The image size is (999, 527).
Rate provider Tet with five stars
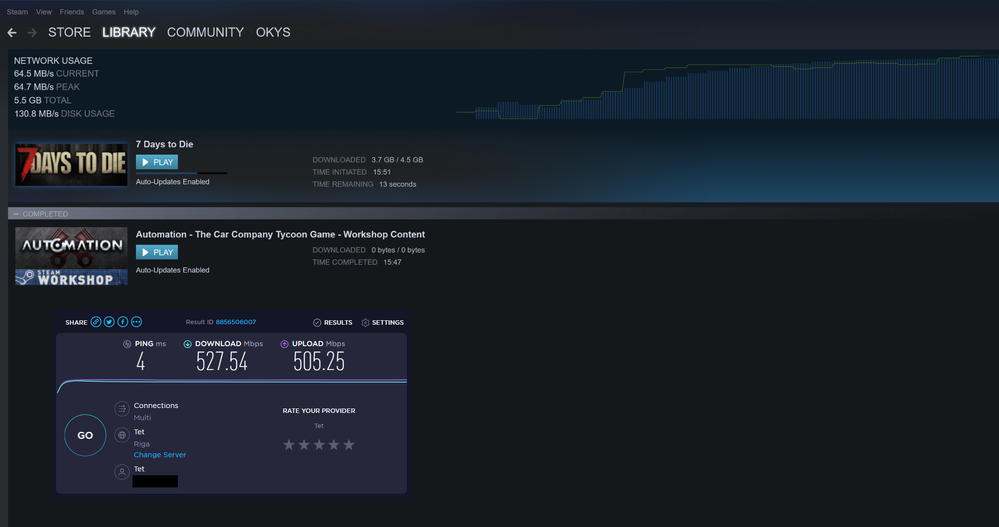[x=349, y=445]
